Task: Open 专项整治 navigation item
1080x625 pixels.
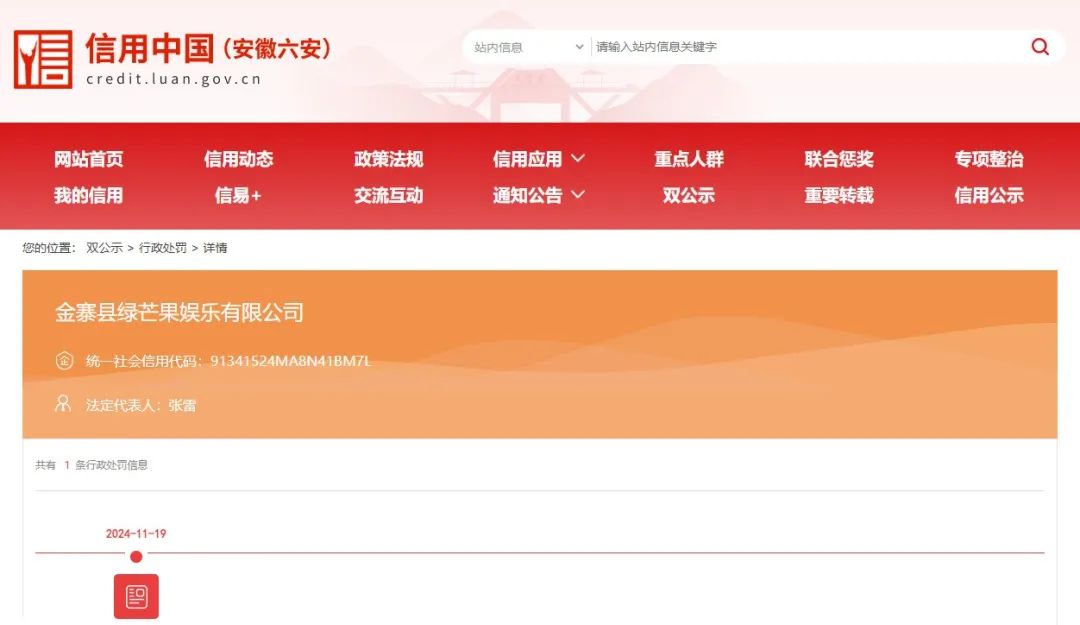Action: pos(989,159)
